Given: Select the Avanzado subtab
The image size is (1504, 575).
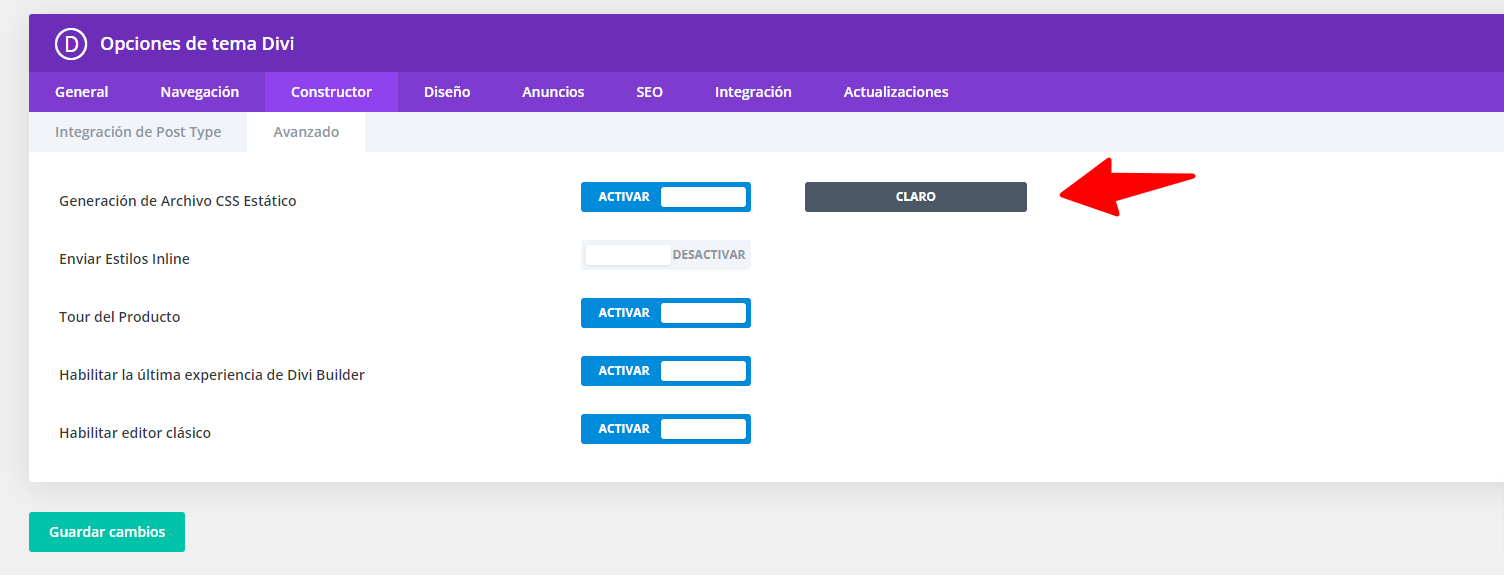Looking at the screenshot, I should tap(306, 132).
